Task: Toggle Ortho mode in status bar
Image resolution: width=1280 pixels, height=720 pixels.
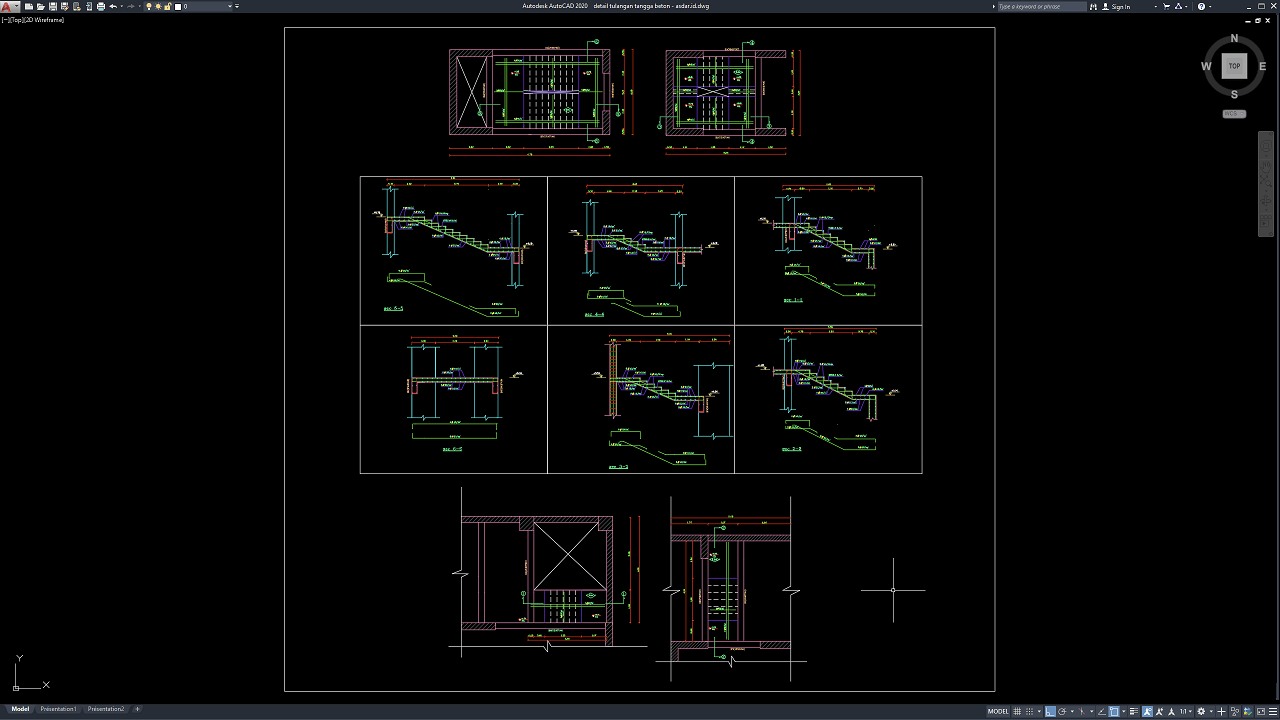Action: pyautogui.click(x=1051, y=711)
